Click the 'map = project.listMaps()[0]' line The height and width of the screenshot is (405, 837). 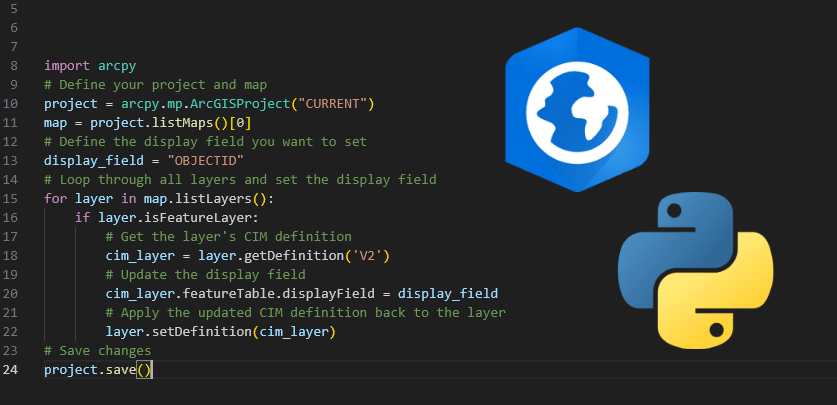(148, 123)
